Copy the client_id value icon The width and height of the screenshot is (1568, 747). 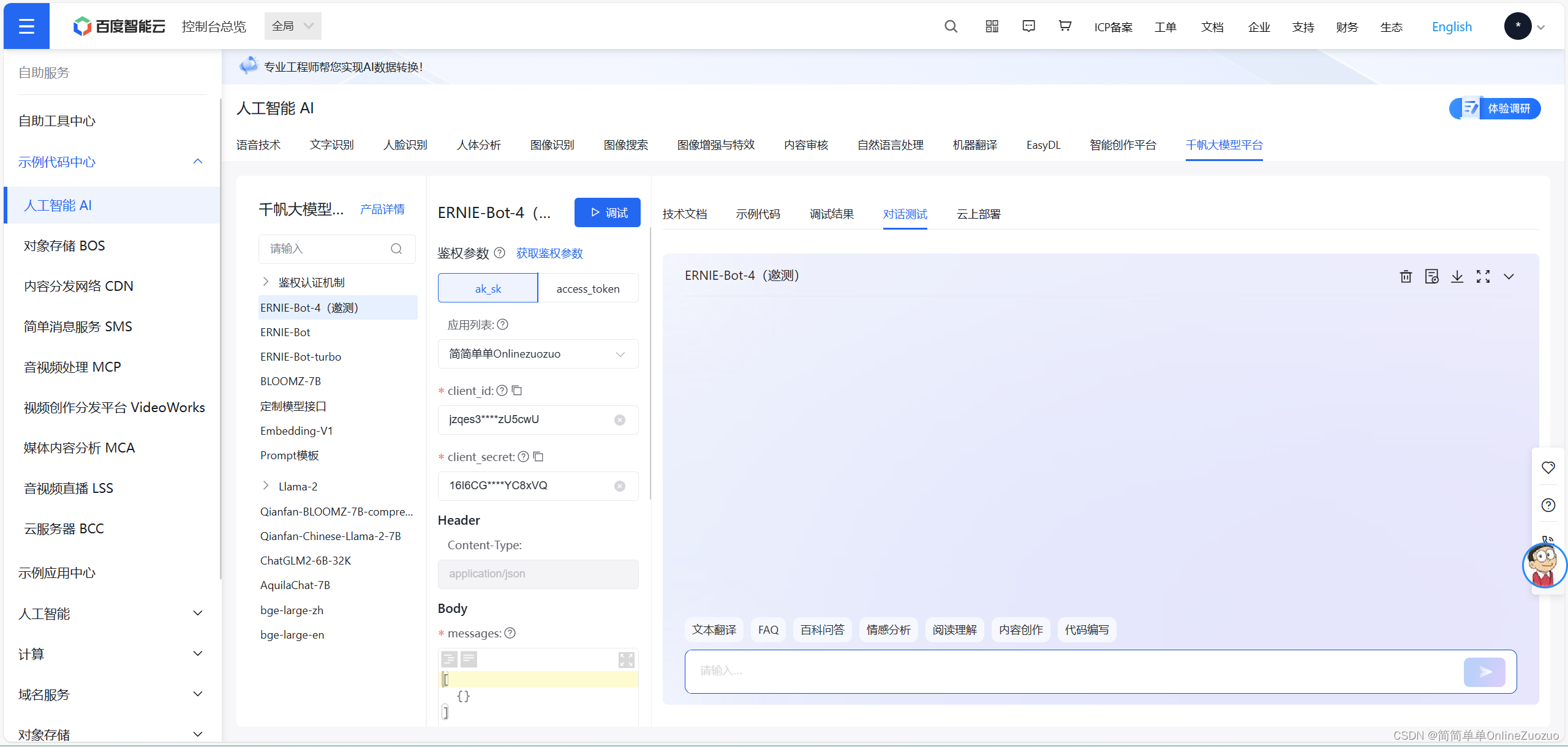[x=516, y=390]
